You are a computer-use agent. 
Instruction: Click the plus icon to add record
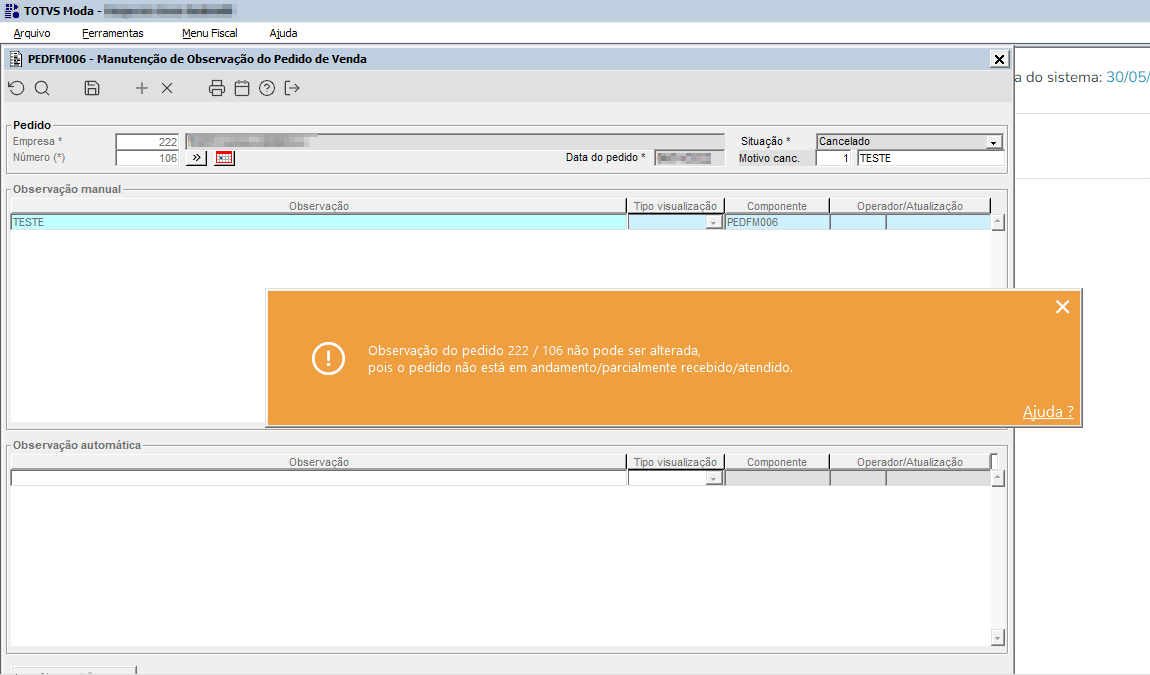click(x=142, y=88)
